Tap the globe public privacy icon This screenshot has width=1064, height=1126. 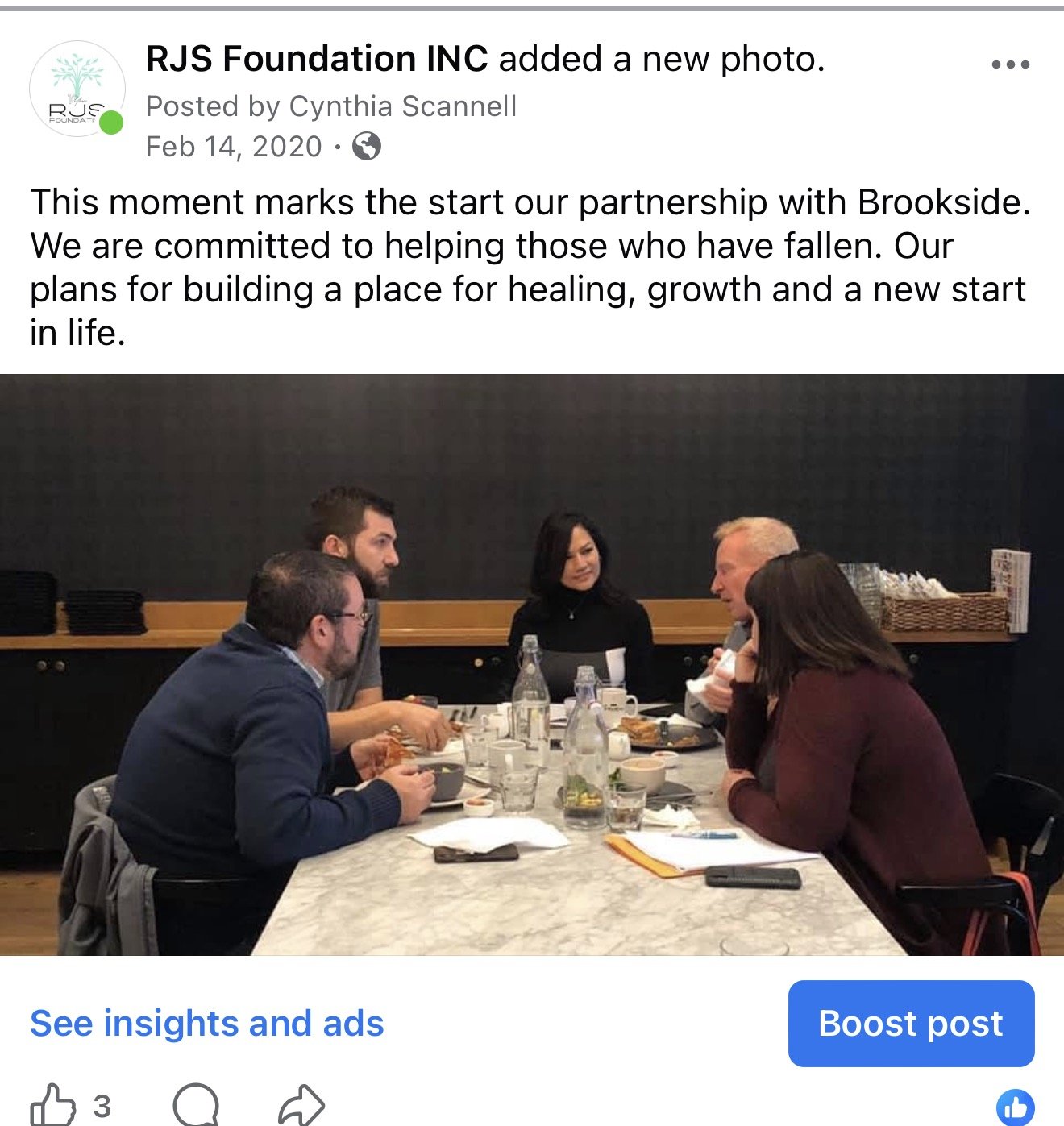tap(367, 147)
